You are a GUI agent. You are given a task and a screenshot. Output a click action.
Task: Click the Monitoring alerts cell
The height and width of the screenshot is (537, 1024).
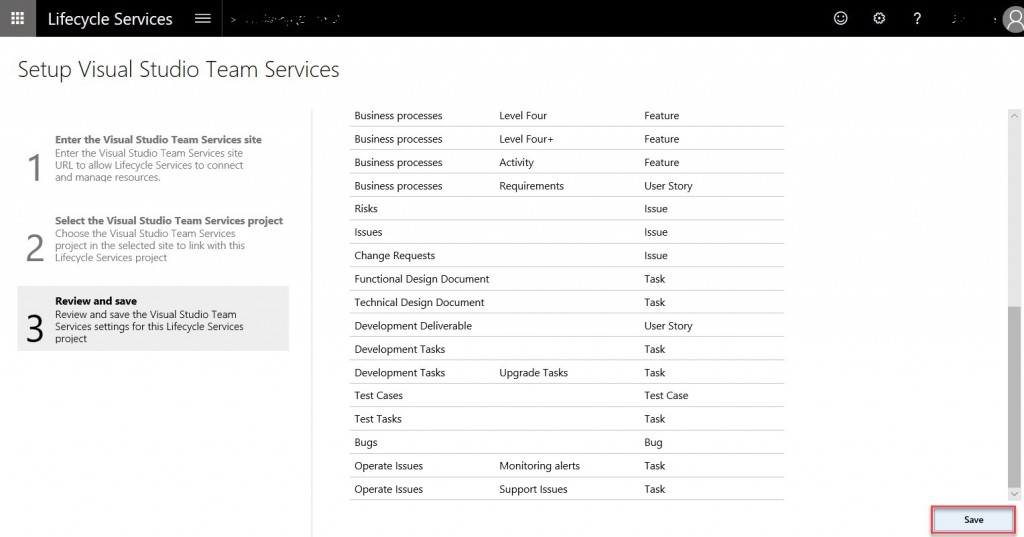[x=539, y=466]
